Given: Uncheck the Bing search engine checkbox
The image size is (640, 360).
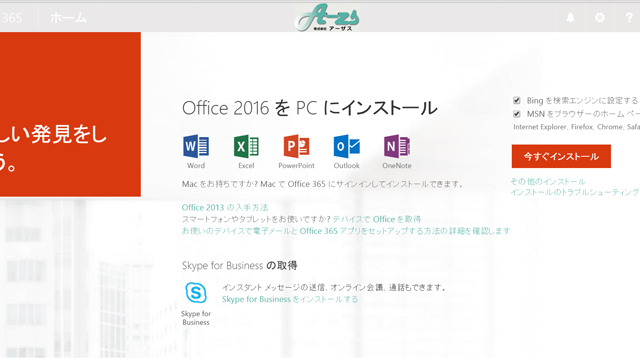Looking at the screenshot, I should pyautogui.click(x=517, y=100).
